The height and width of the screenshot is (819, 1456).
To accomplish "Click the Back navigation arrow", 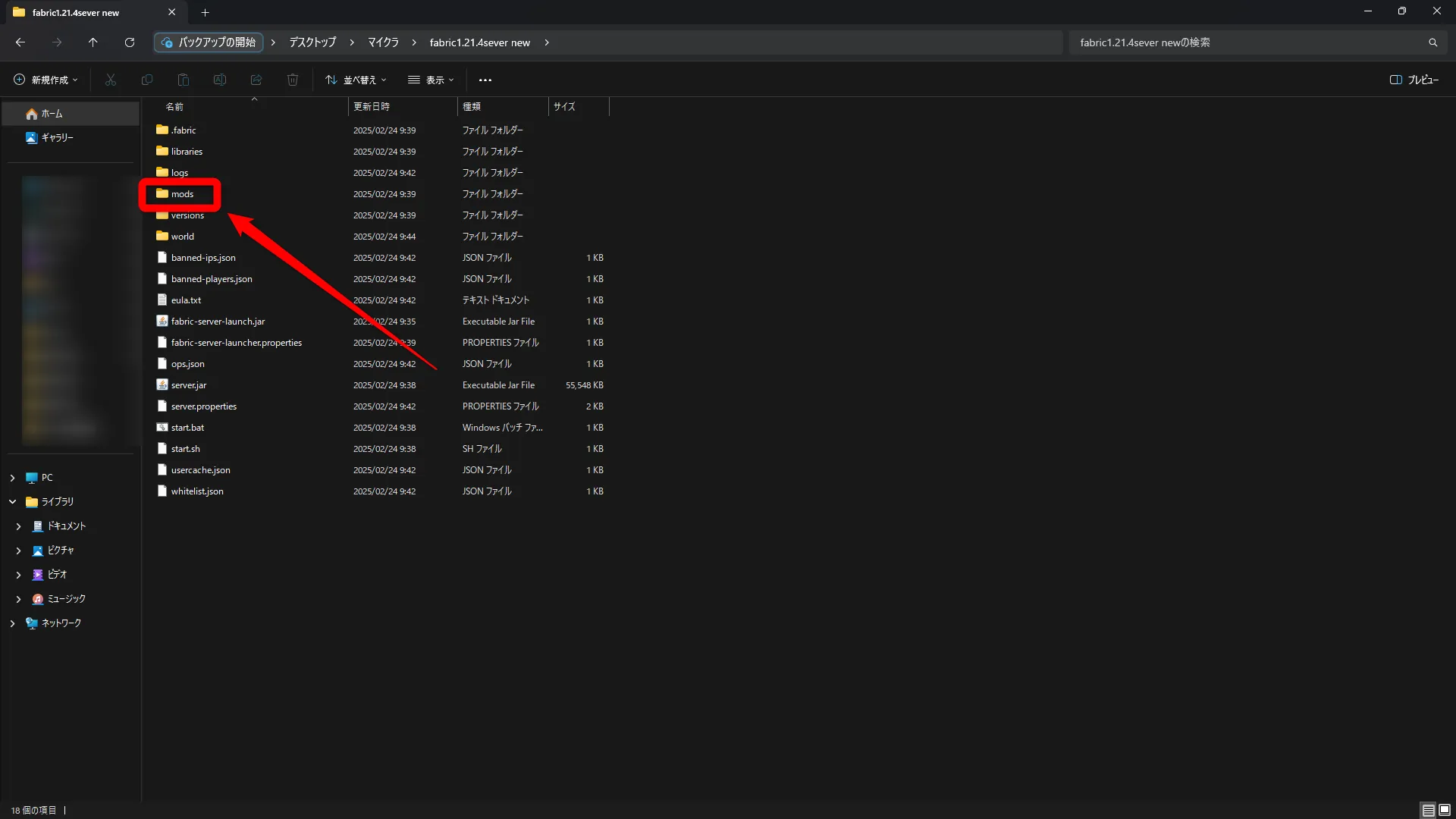I will 20,42.
